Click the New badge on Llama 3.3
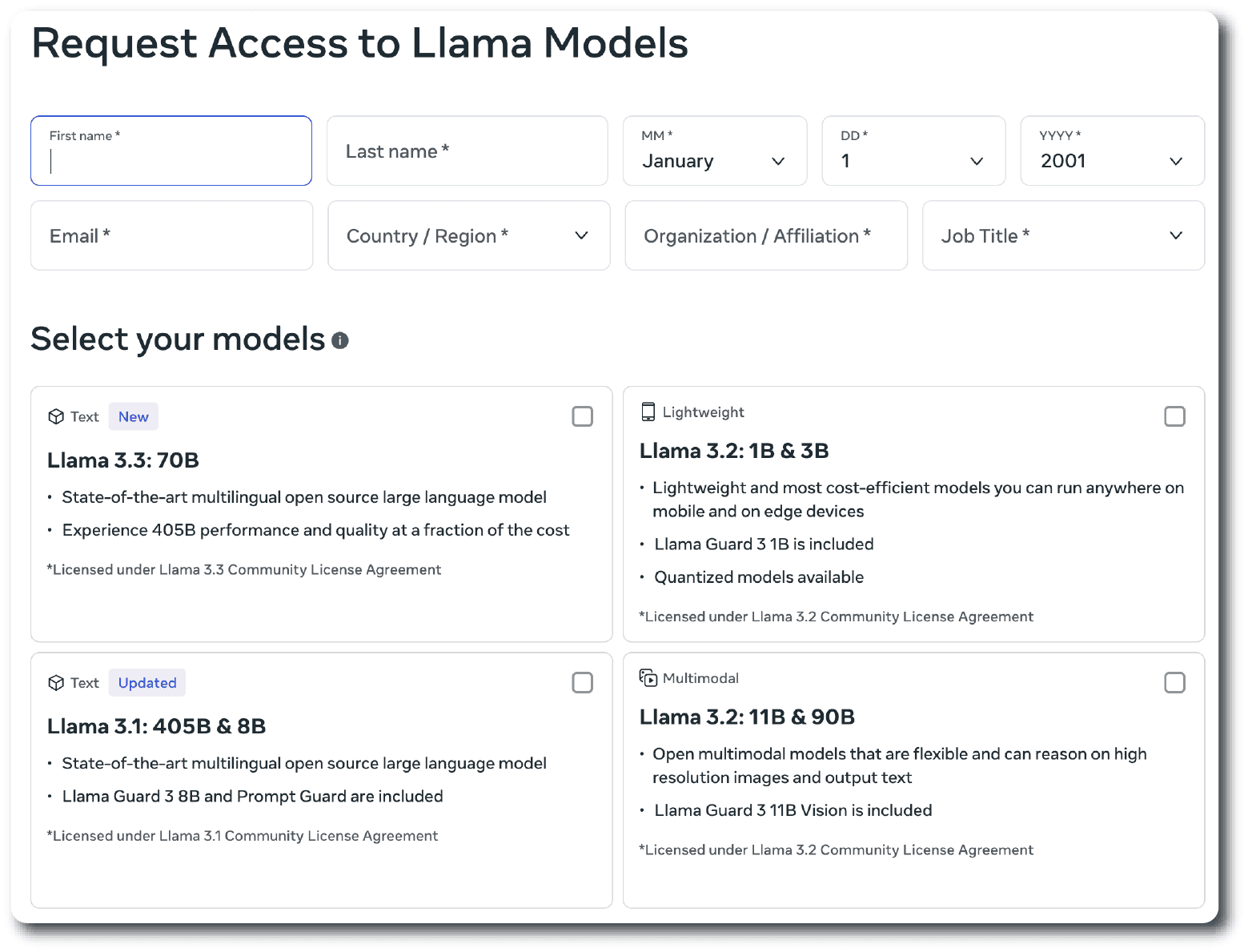Screen dimensions: 1248x952 pos(134,416)
